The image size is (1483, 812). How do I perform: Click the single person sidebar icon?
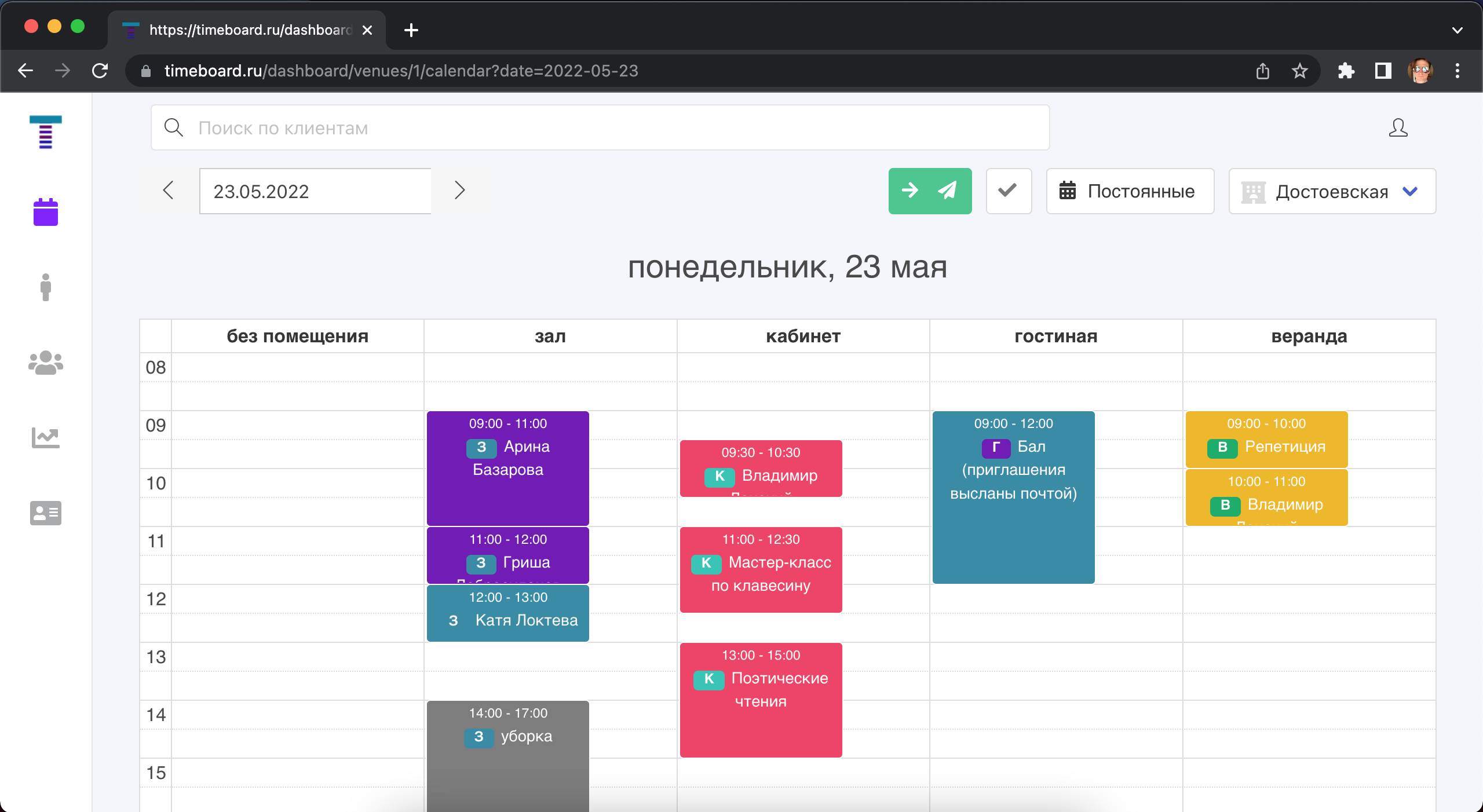click(x=46, y=287)
